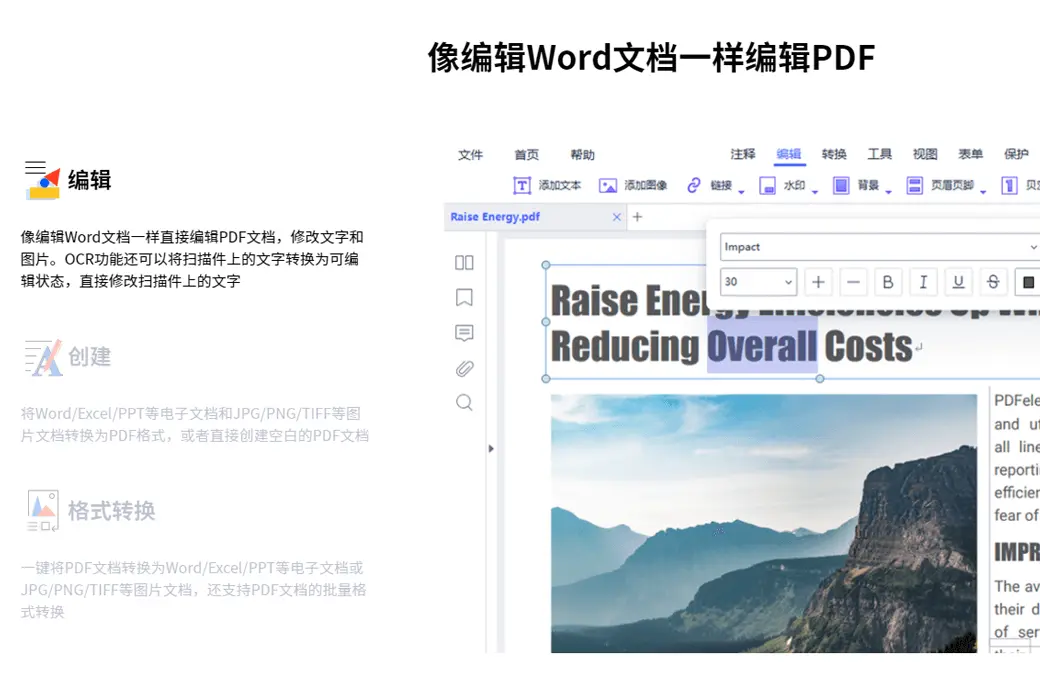Screen dimensions: 1040x700
Task: Expand the 链接 dropdown arrow
Action: pyautogui.click(x=742, y=192)
